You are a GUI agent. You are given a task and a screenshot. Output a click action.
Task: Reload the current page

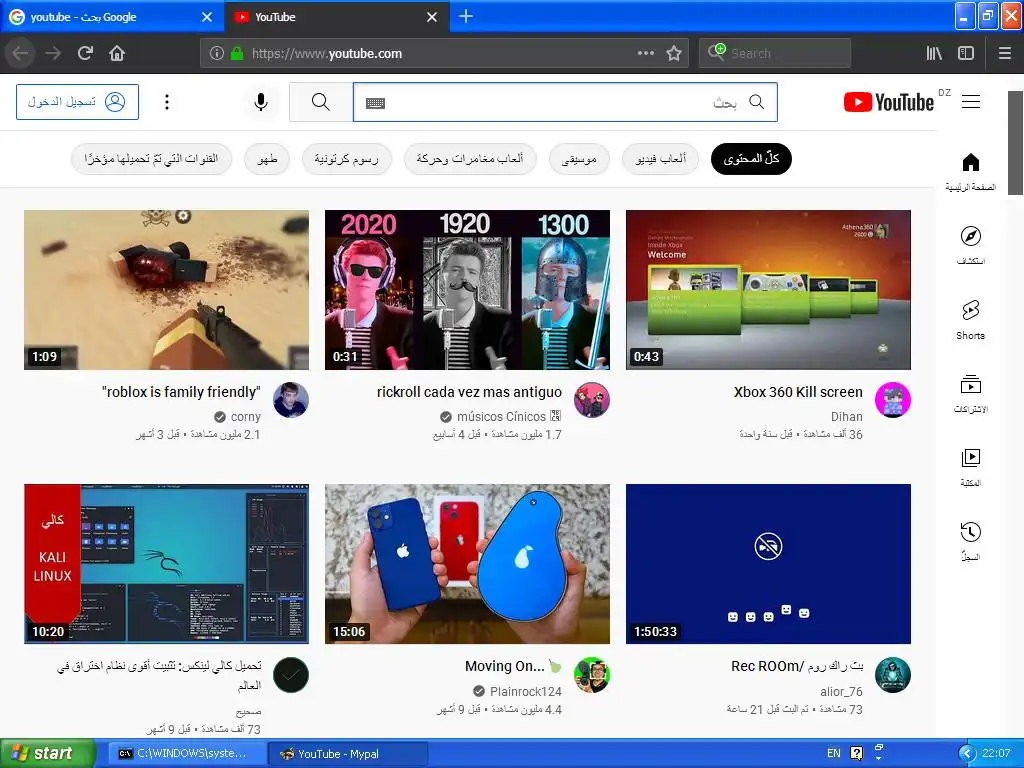click(x=86, y=53)
